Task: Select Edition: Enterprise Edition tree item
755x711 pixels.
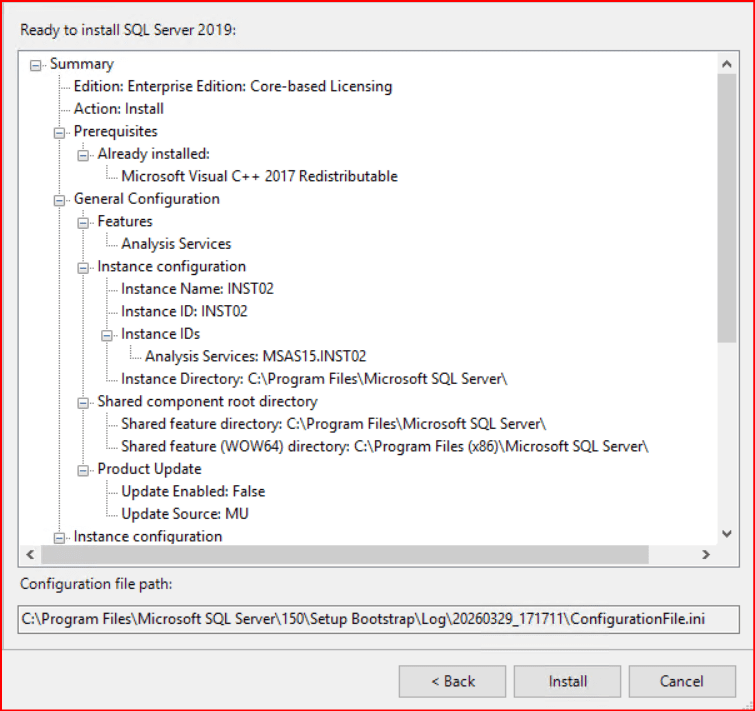Action: 232,87
